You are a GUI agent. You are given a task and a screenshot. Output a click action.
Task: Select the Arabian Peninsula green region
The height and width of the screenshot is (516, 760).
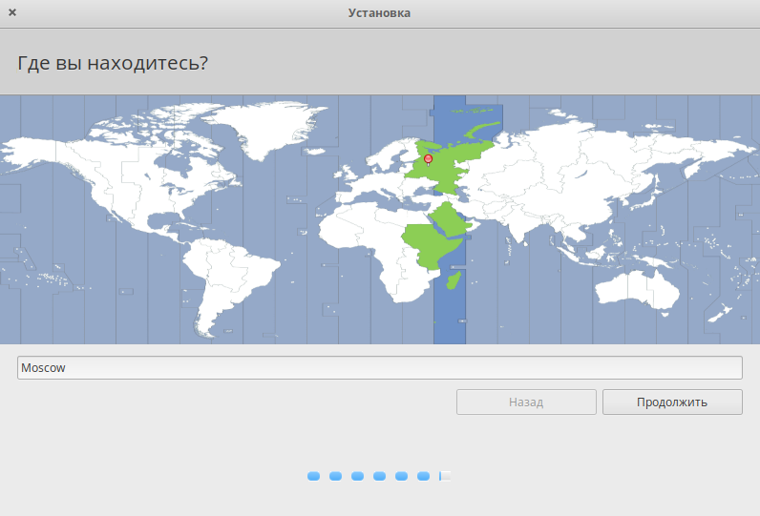click(450, 219)
